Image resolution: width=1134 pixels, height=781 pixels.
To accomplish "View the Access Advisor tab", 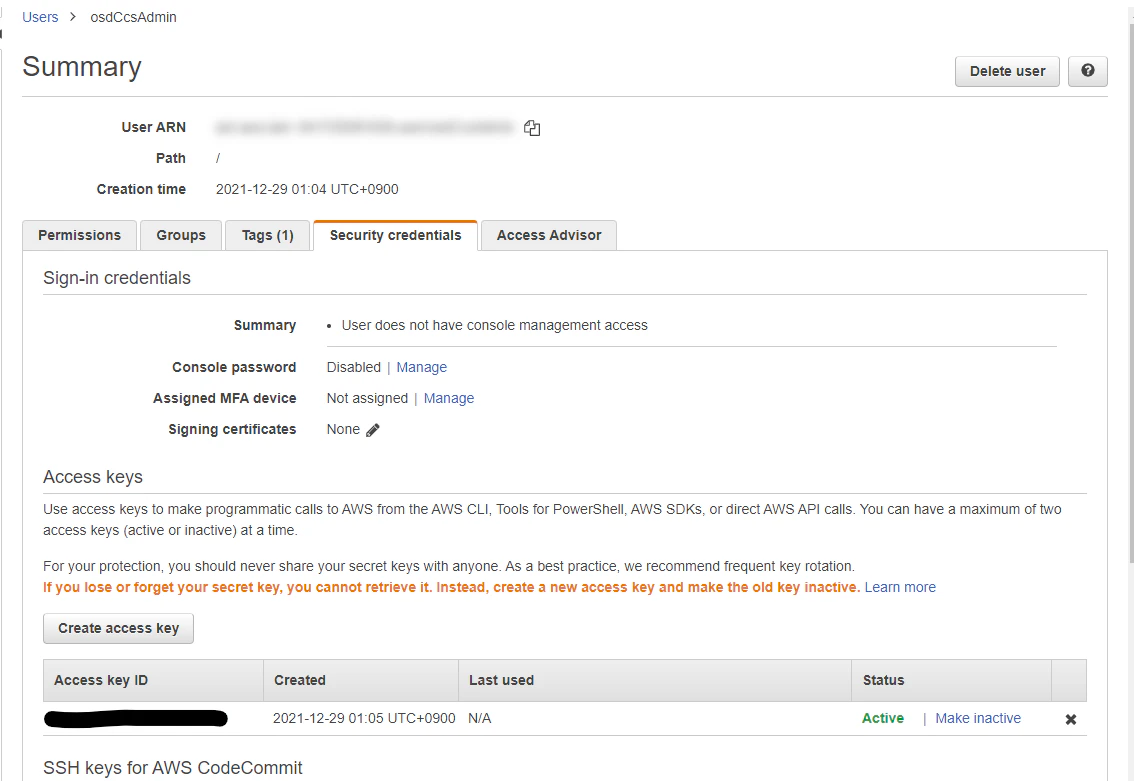I will coord(549,235).
